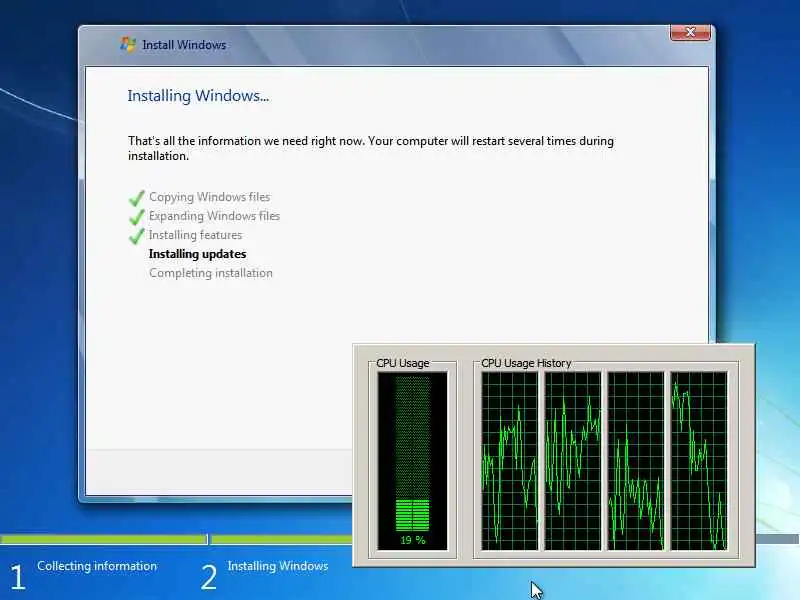The image size is (800, 600).
Task: Click the second CPU usage history graph
Action: 572,461
